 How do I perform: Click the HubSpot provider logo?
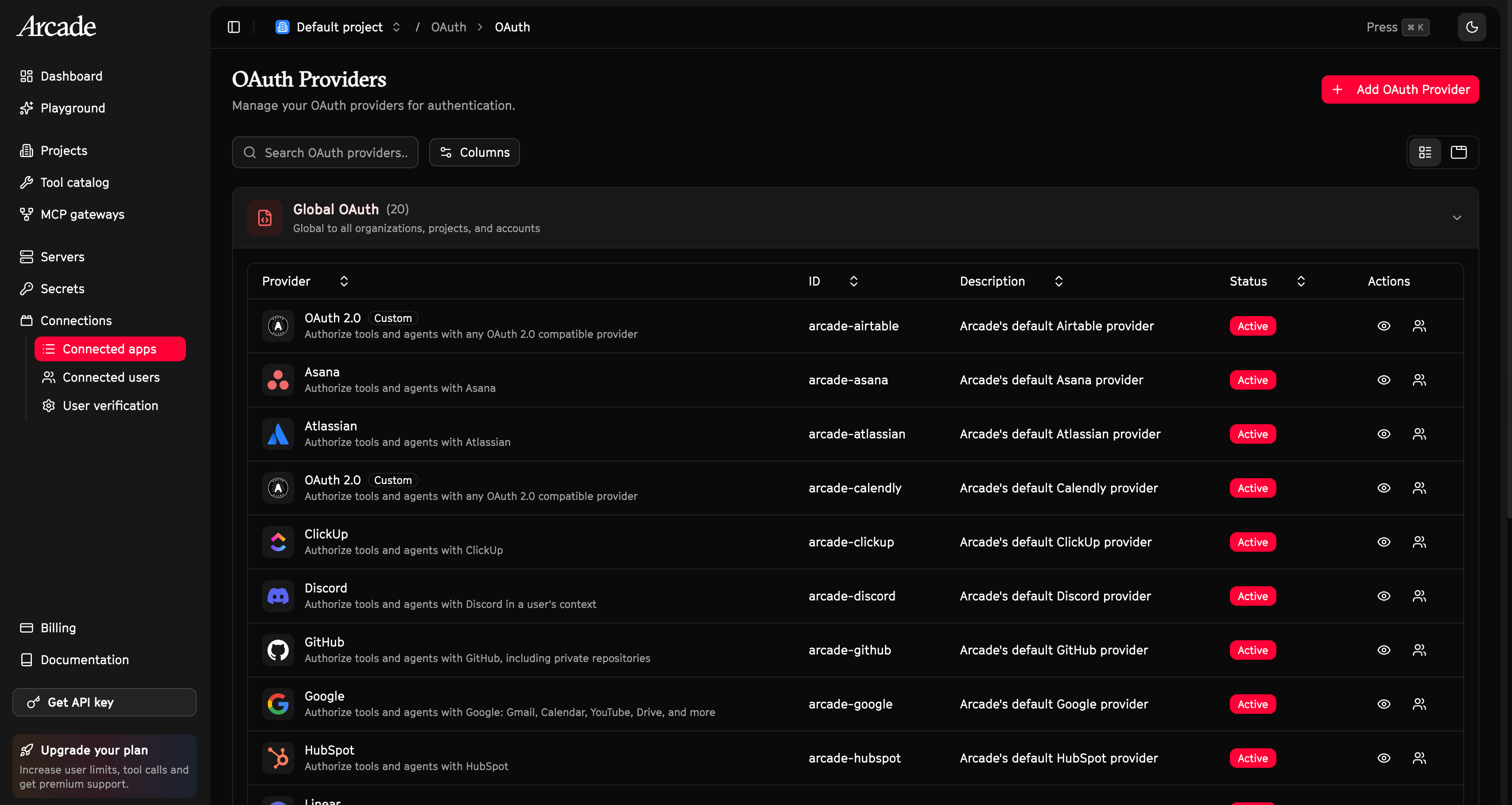278,758
